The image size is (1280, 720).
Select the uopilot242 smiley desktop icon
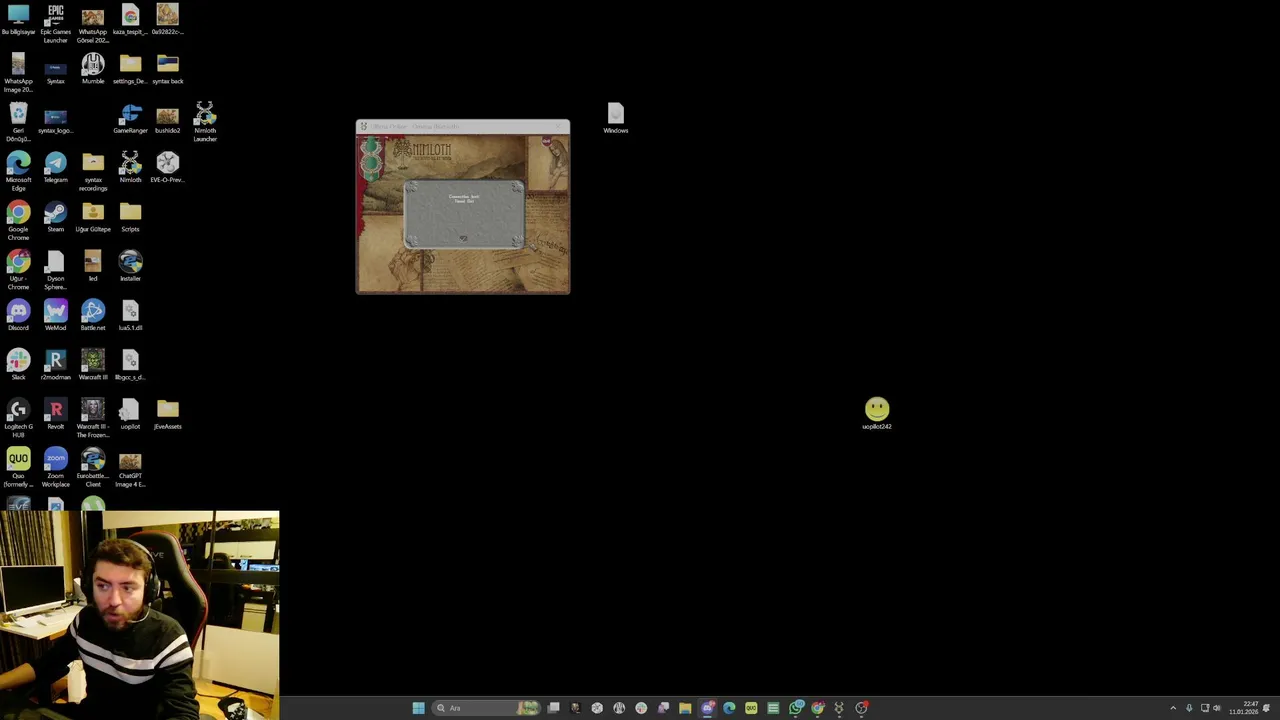(x=877, y=414)
